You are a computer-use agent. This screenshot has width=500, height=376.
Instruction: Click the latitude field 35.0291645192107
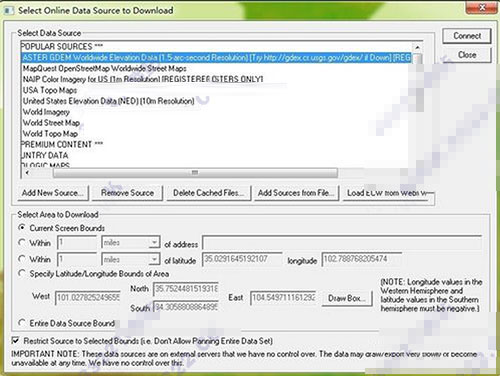click(x=242, y=259)
